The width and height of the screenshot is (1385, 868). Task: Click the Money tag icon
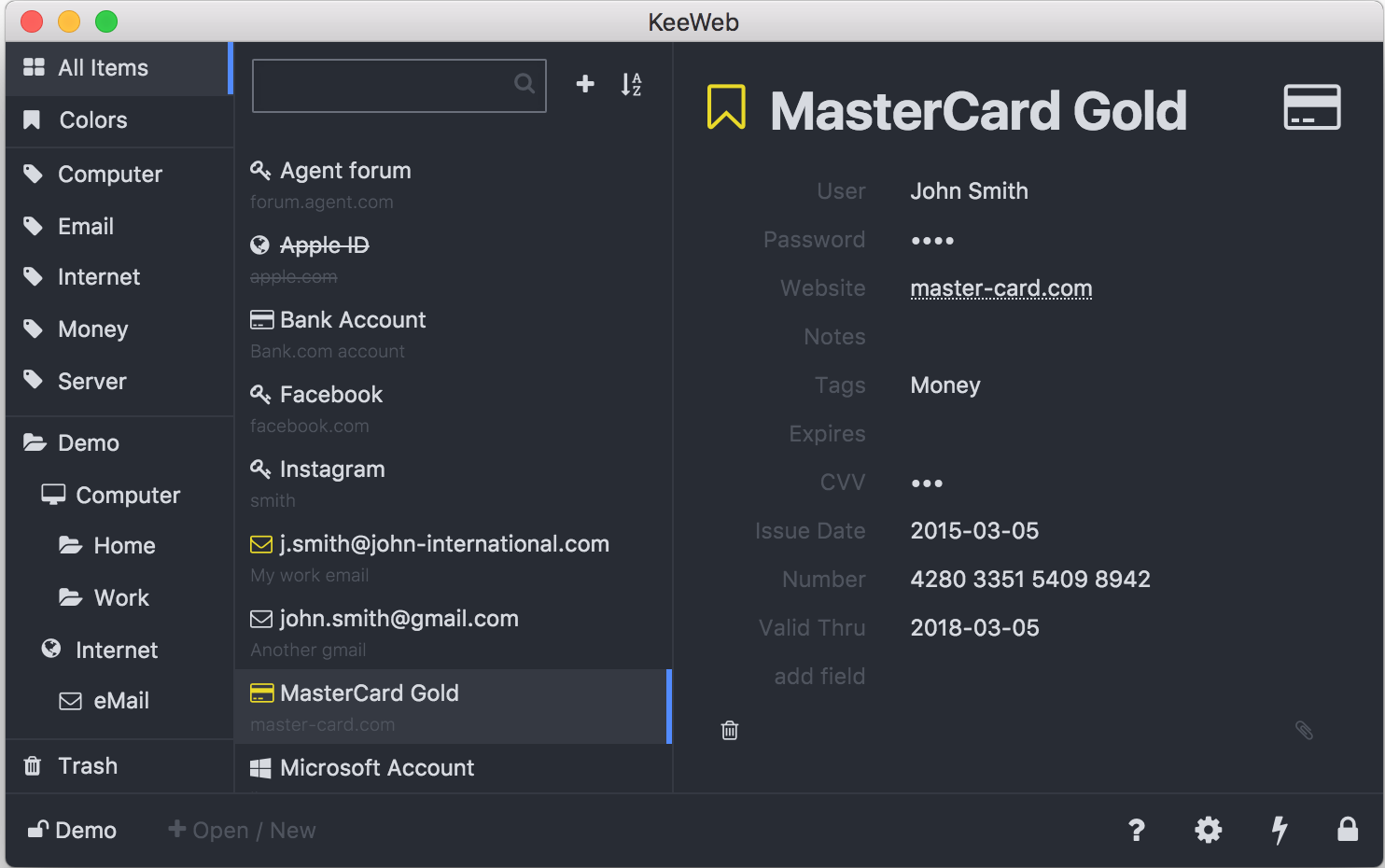34,329
